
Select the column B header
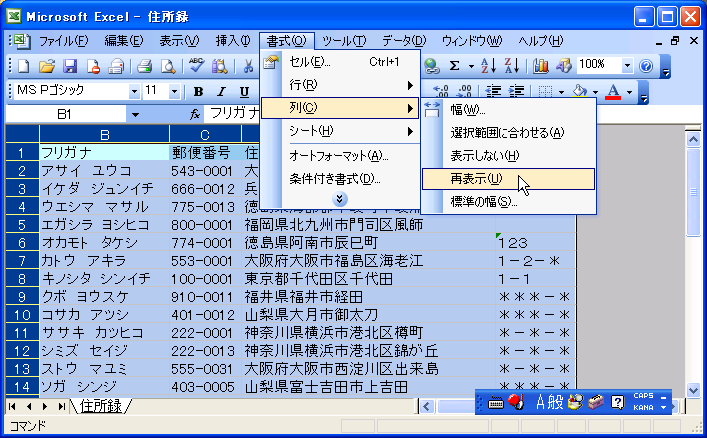(x=105, y=134)
